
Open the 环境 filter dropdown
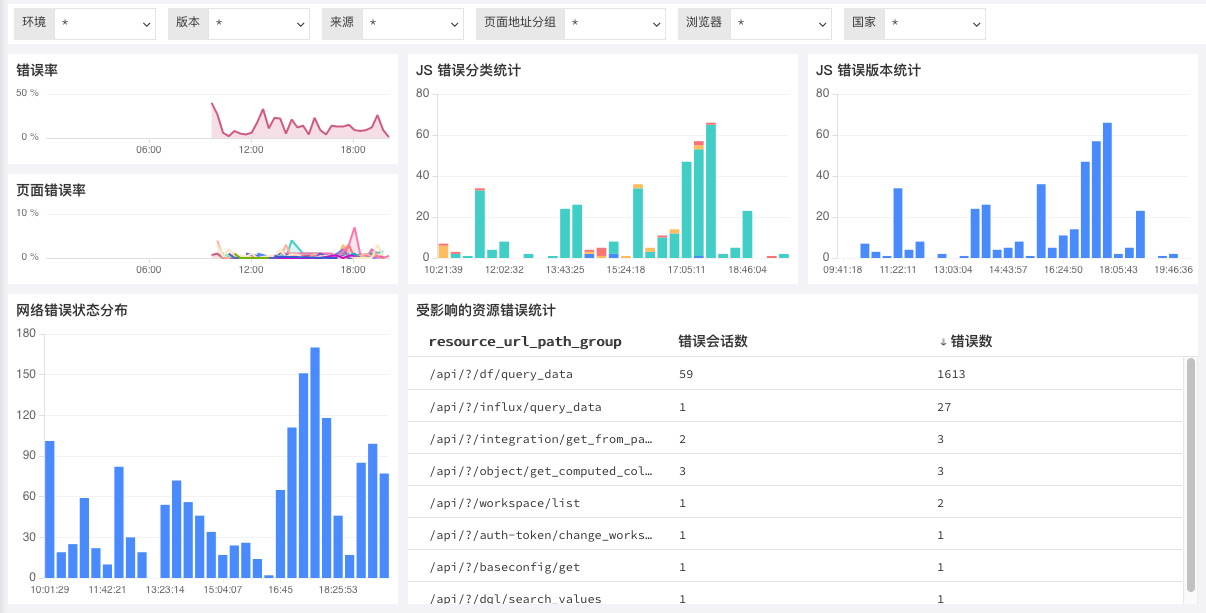tap(105, 23)
